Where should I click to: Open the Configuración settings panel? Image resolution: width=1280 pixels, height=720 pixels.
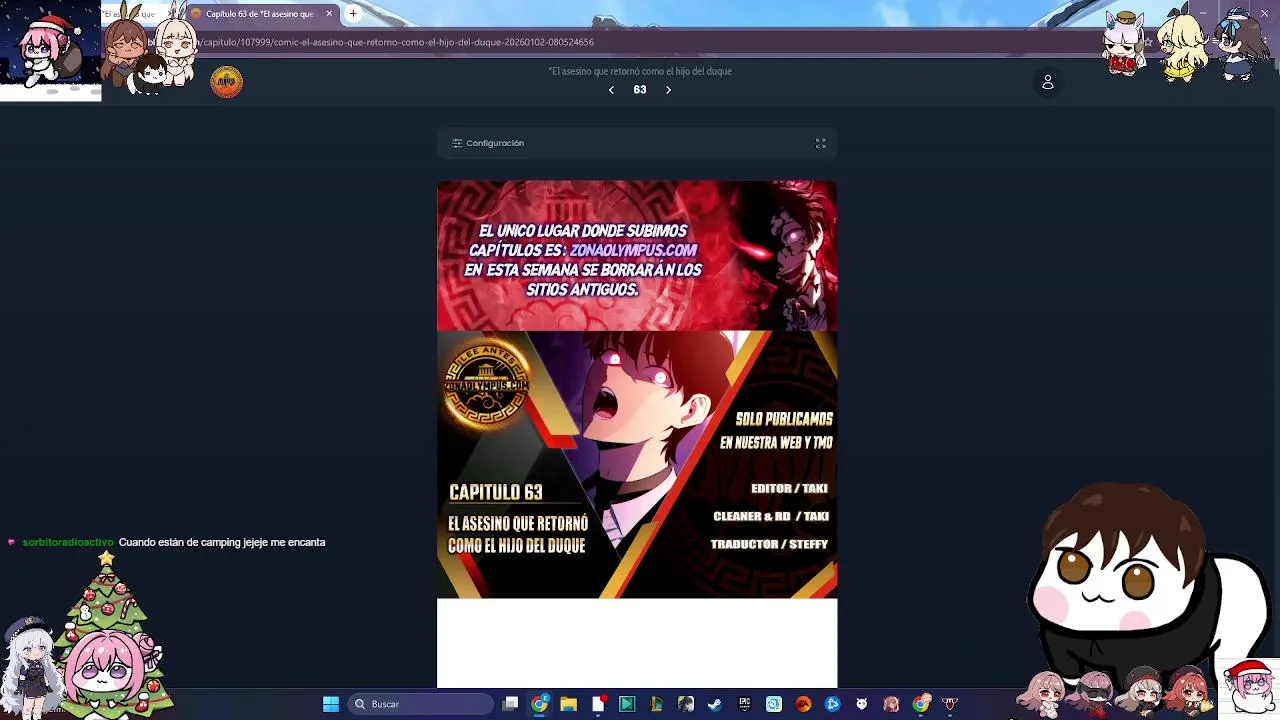[x=488, y=143]
